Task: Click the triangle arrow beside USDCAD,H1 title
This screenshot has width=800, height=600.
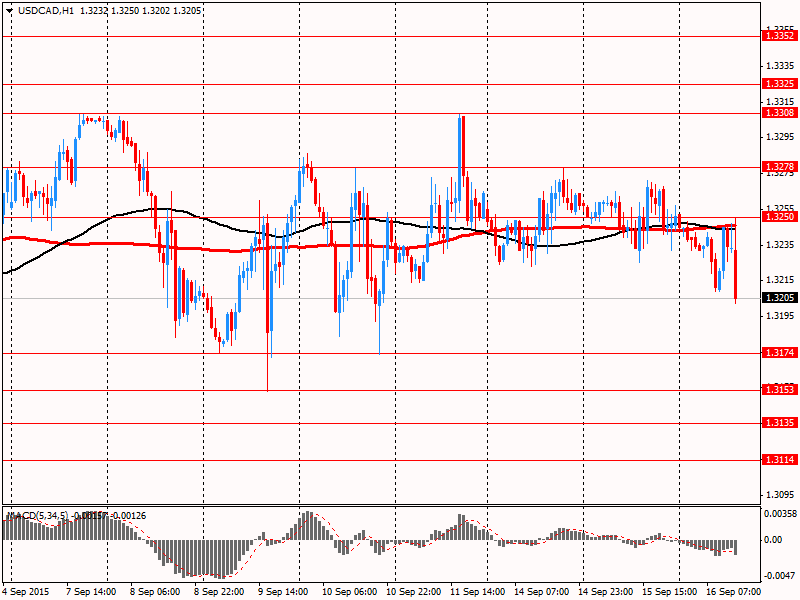Action: (8, 9)
